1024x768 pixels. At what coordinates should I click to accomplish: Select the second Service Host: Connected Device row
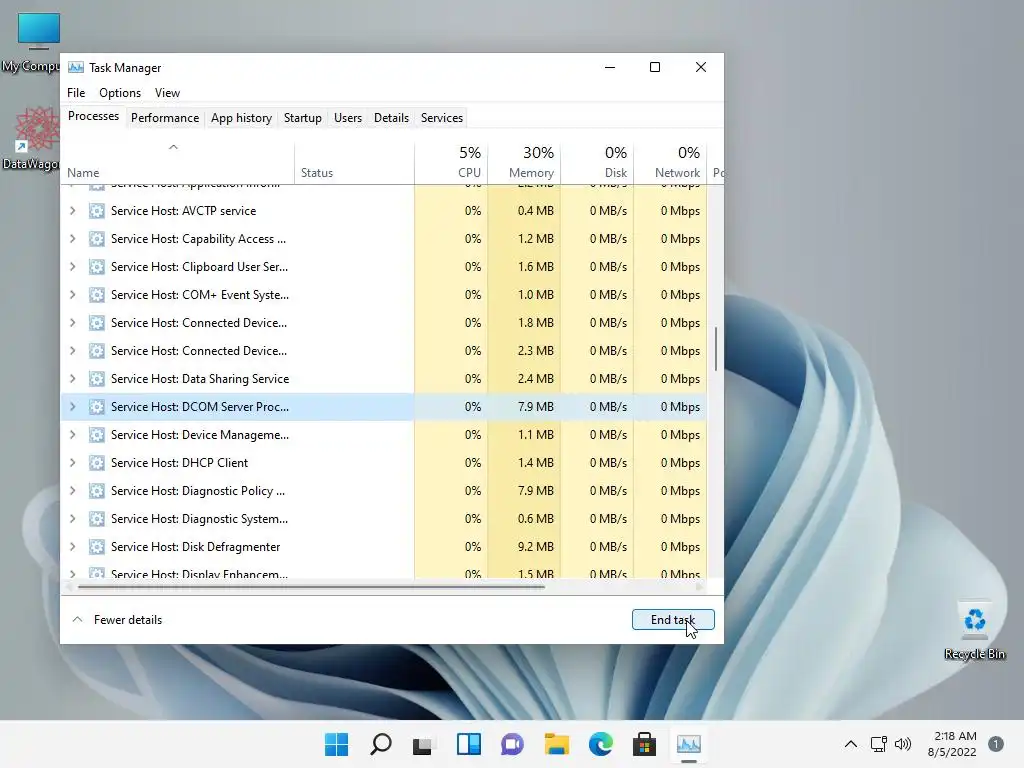(x=384, y=351)
